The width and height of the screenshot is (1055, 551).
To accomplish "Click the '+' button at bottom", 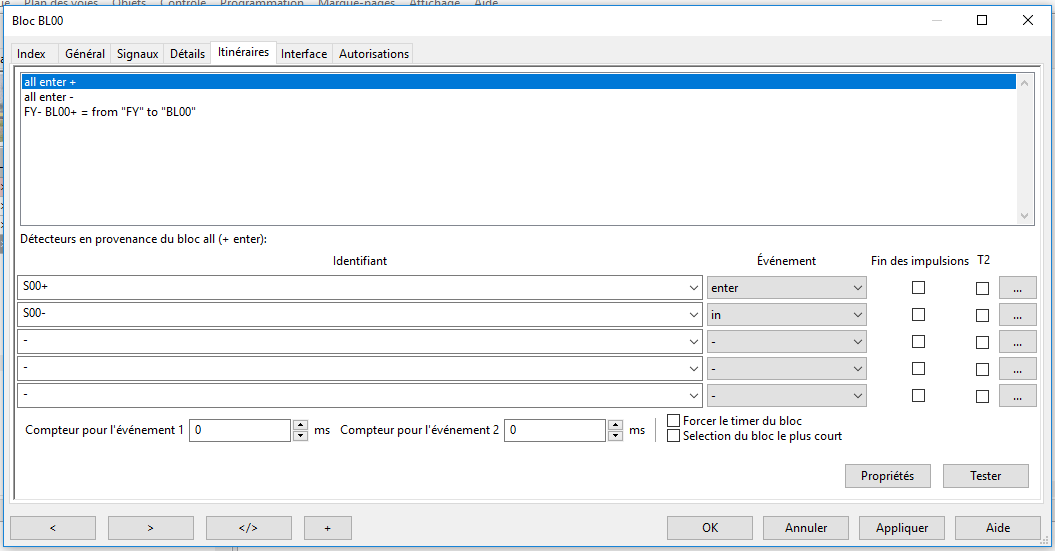I will 334,528.
